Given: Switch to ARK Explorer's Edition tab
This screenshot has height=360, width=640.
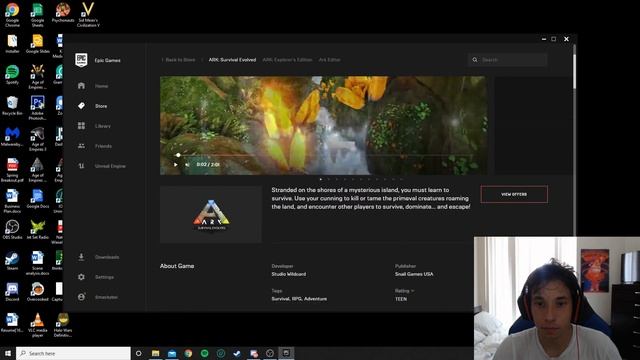Looking at the screenshot, I should tap(287, 60).
